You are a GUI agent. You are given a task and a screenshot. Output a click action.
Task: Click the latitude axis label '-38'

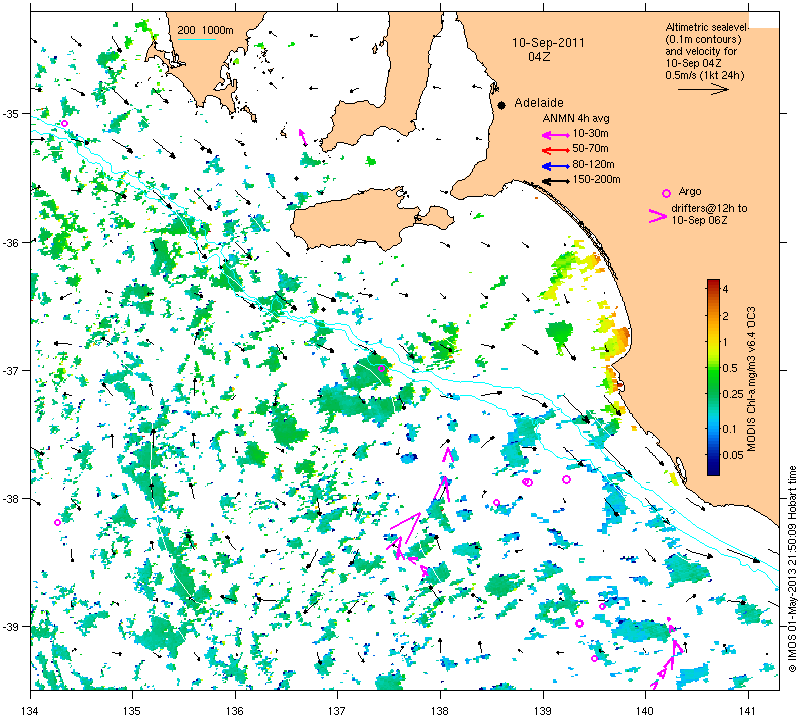[11, 499]
